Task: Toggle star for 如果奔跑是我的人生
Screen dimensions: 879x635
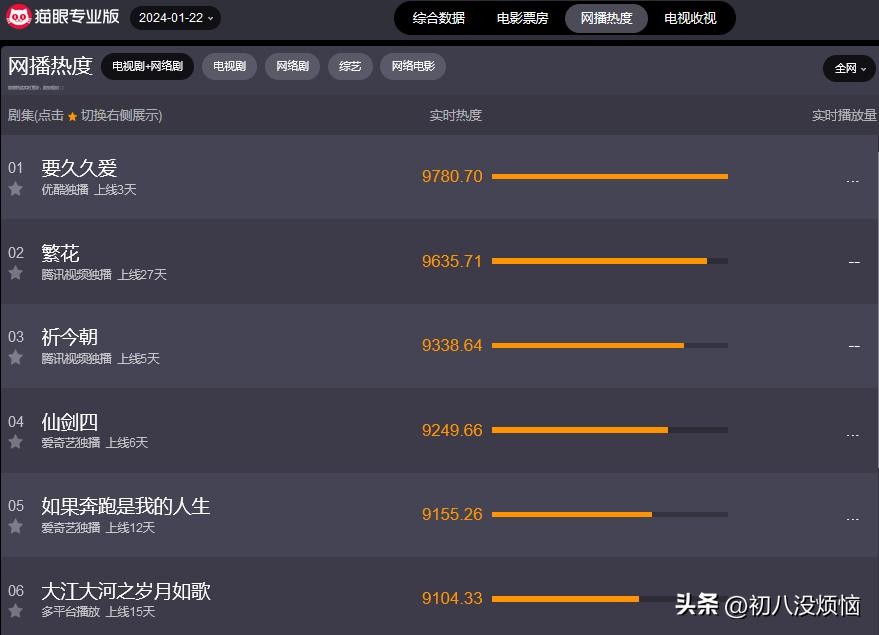Action: click(x=16, y=526)
